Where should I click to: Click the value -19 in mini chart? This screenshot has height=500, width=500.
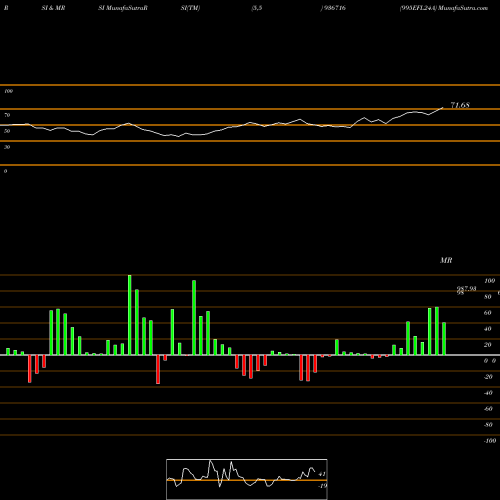pyautogui.click(x=322, y=486)
